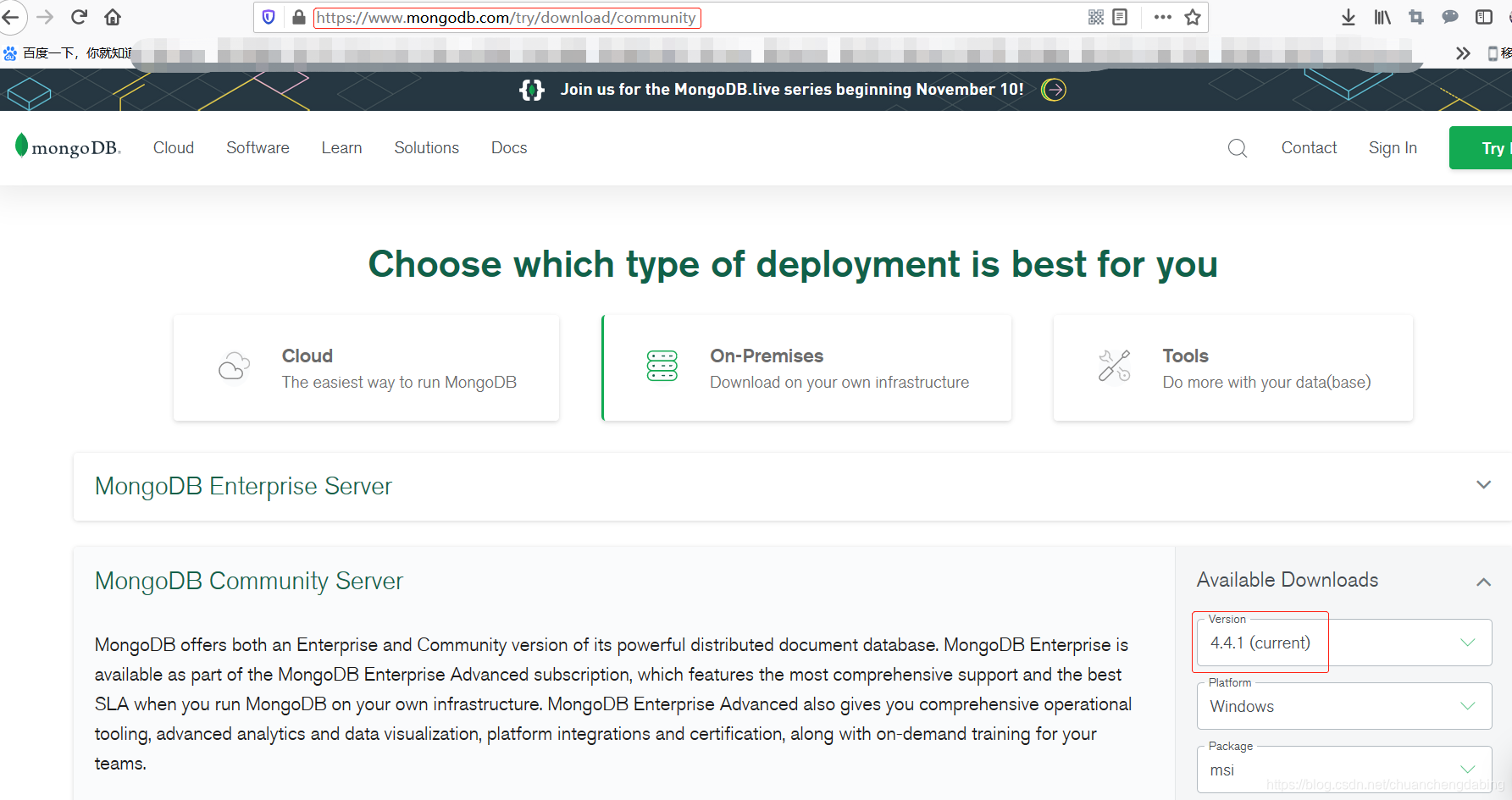Show site security via the padlock icon
The height and width of the screenshot is (800, 1512).
pyautogui.click(x=298, y=17)
